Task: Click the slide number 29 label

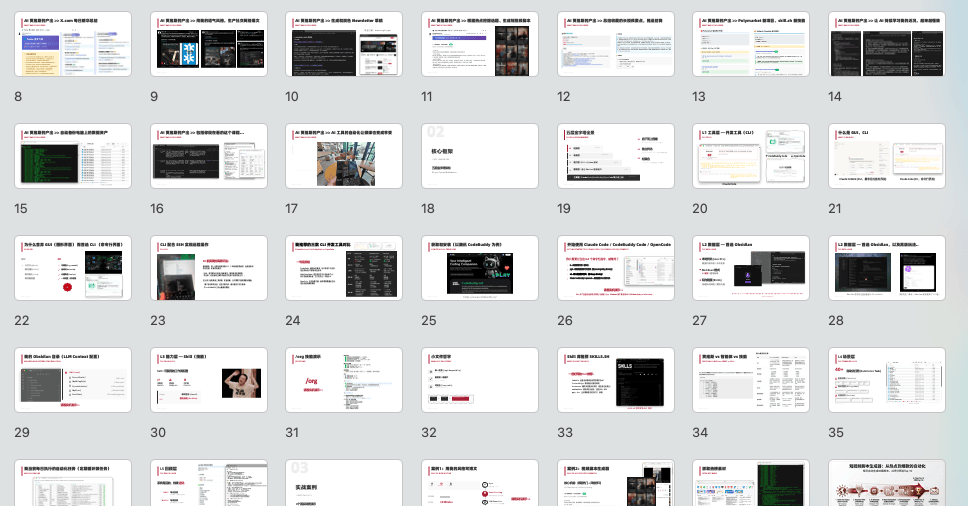Action: point(22,433)
